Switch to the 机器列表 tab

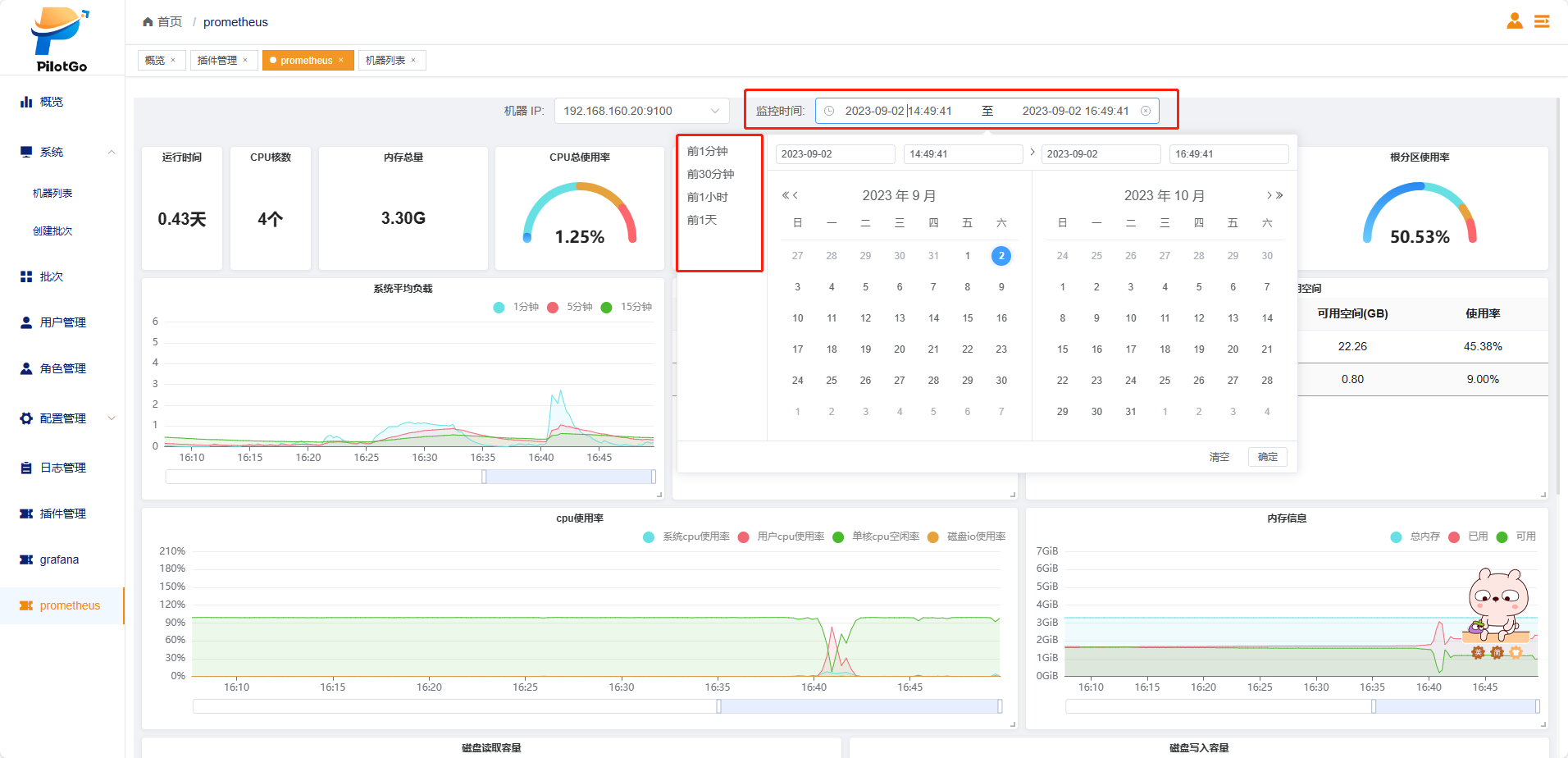click(385, 60)
